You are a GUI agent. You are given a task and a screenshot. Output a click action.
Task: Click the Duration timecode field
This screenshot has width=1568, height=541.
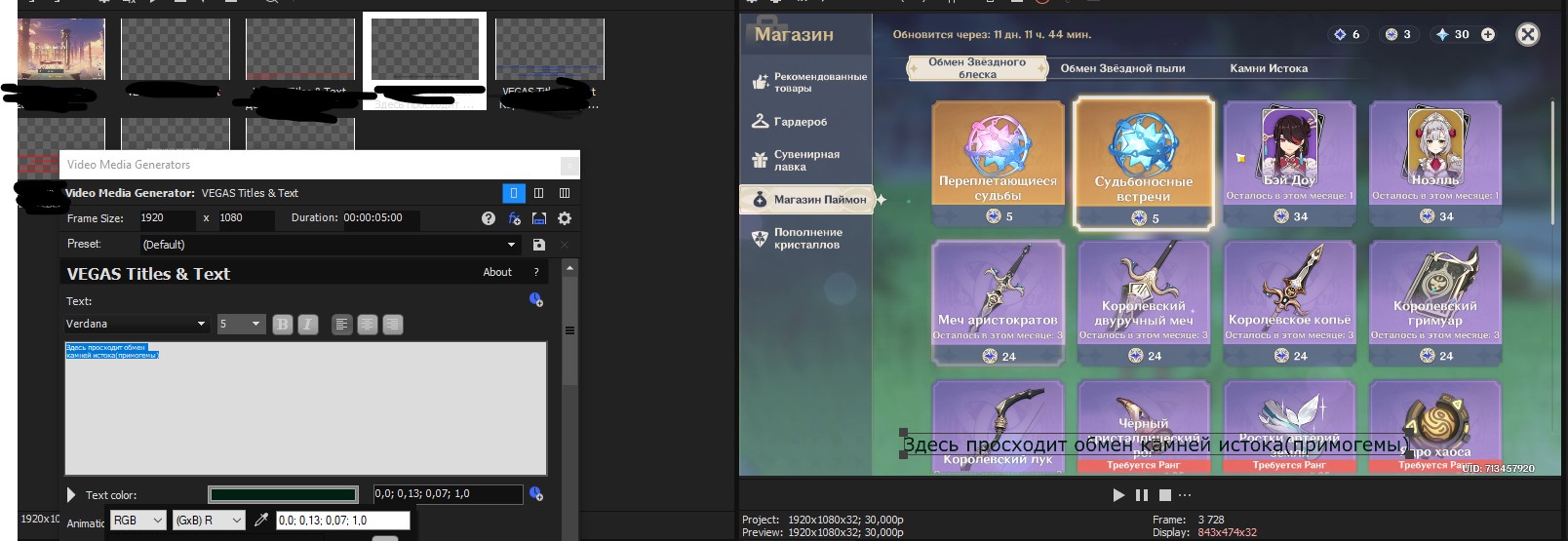tap(379, 218)
